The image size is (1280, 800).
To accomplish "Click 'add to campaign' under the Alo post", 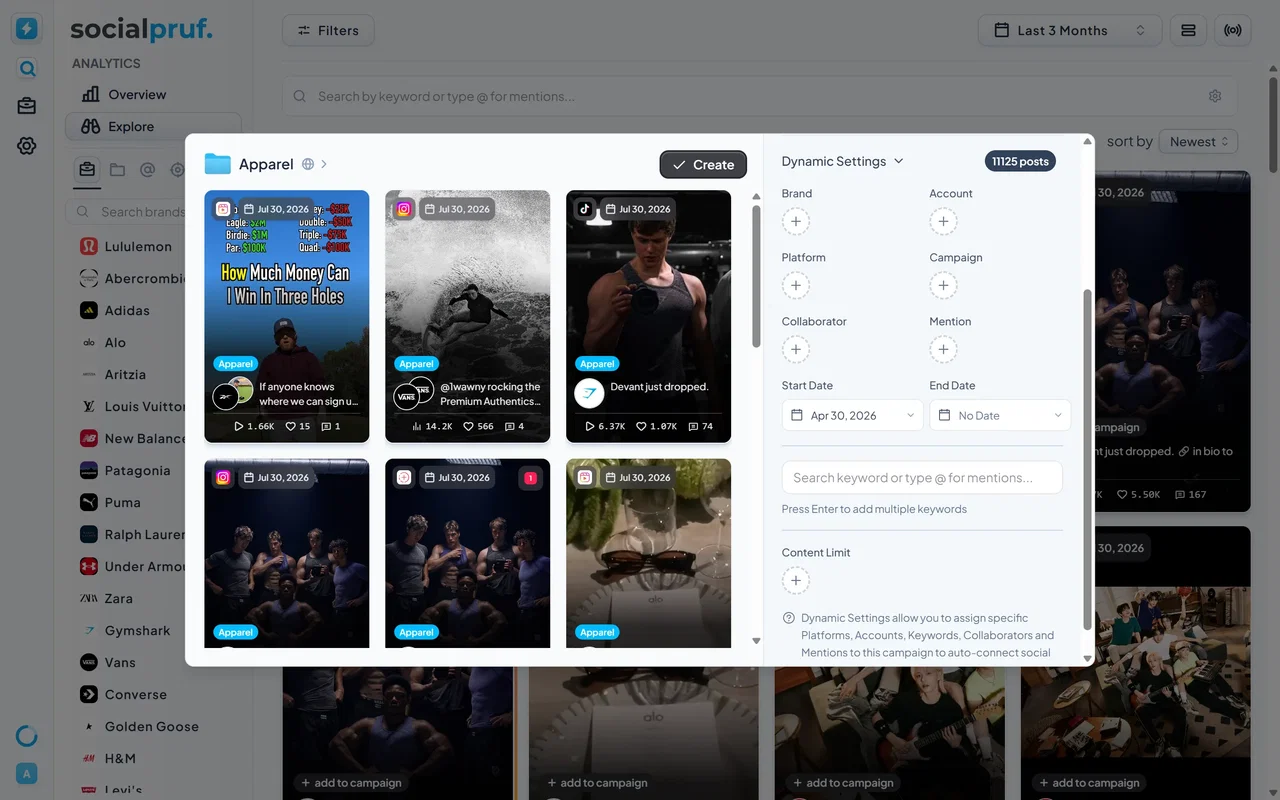I will [597, 783].
